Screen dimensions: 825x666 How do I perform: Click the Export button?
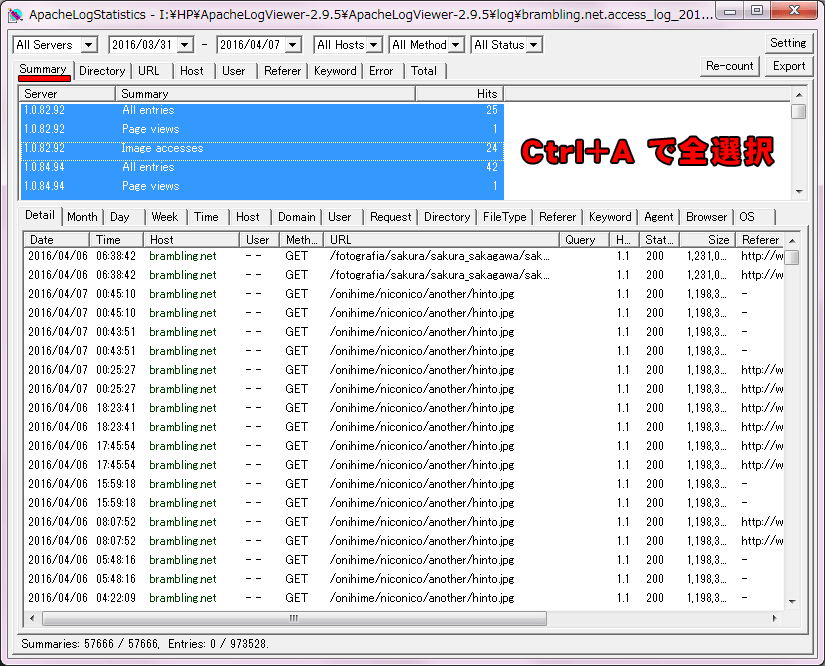click(x=788, y=66)
